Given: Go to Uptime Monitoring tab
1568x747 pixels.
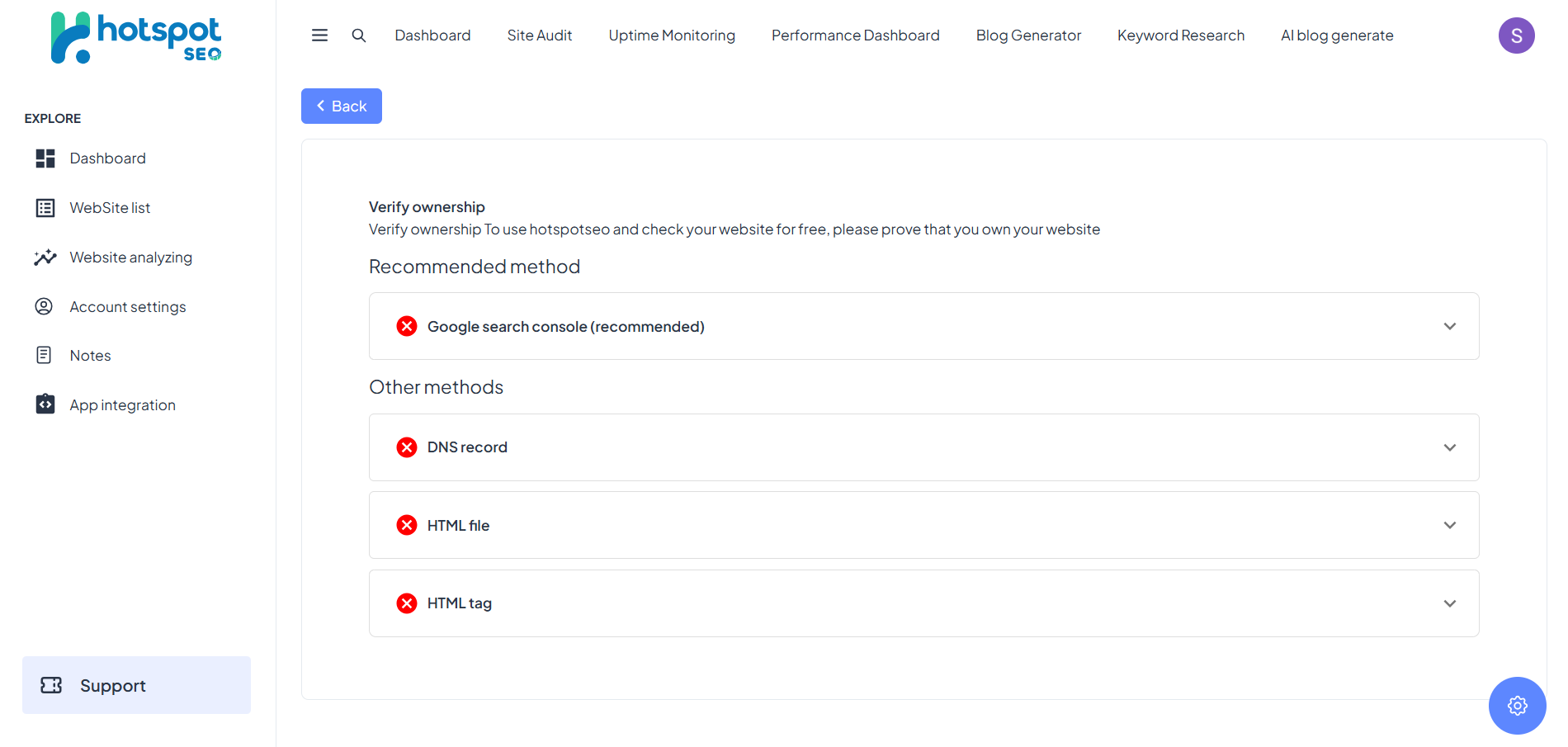Looking at the screenshot, I should click(671, 35).
